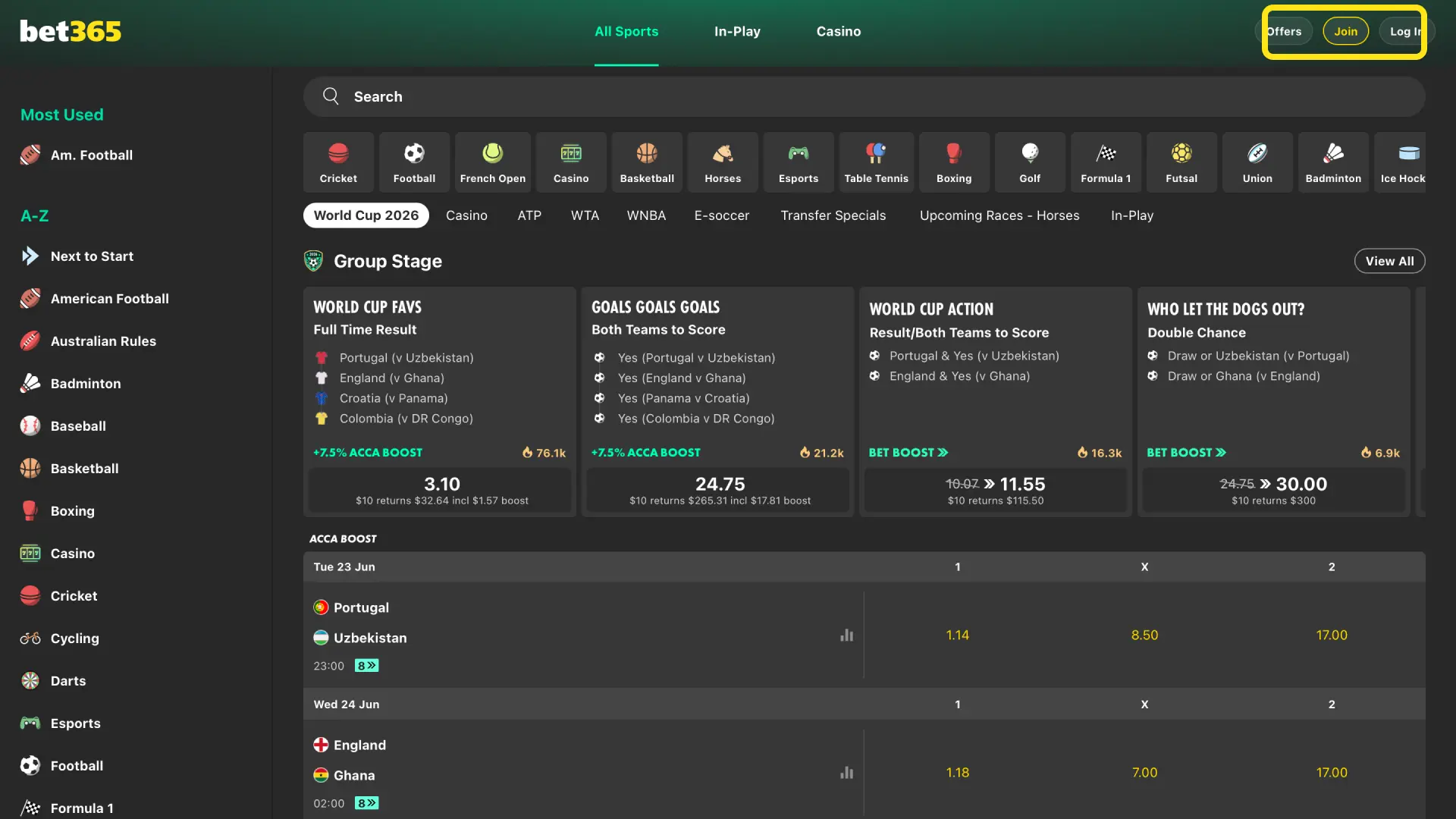
Task: Open the Union rugby tile
Action: click(1257, 162)
